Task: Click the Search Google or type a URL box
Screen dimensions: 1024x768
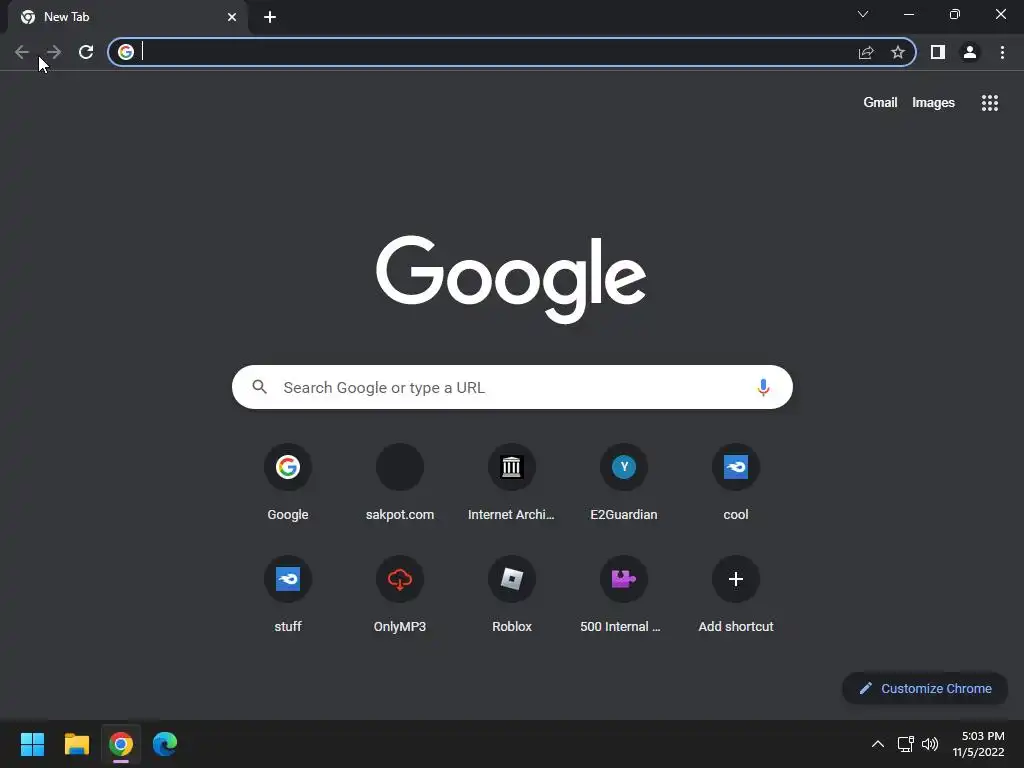Action: 512,387
